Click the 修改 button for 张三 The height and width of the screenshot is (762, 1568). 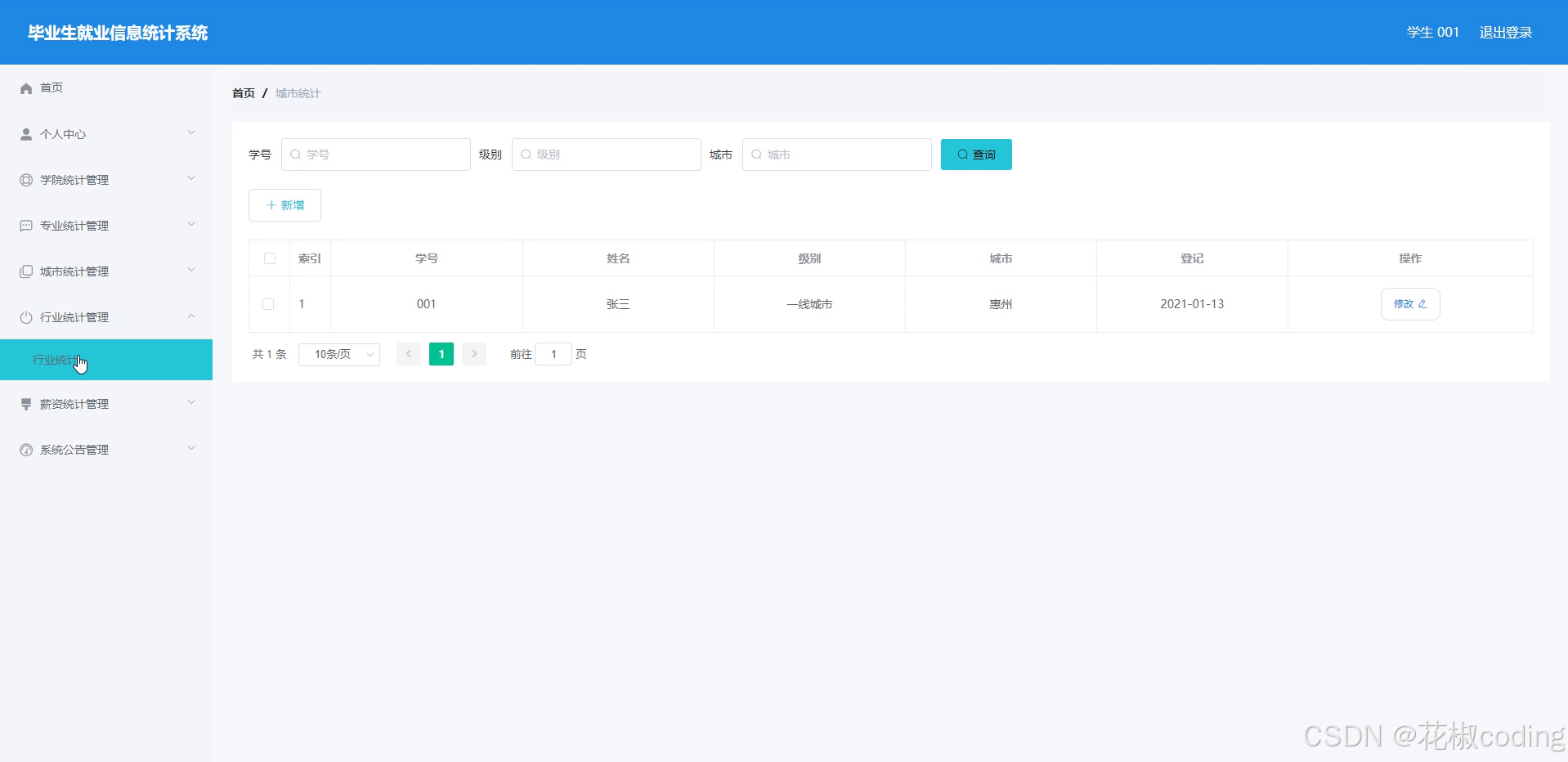(1410, 304)
